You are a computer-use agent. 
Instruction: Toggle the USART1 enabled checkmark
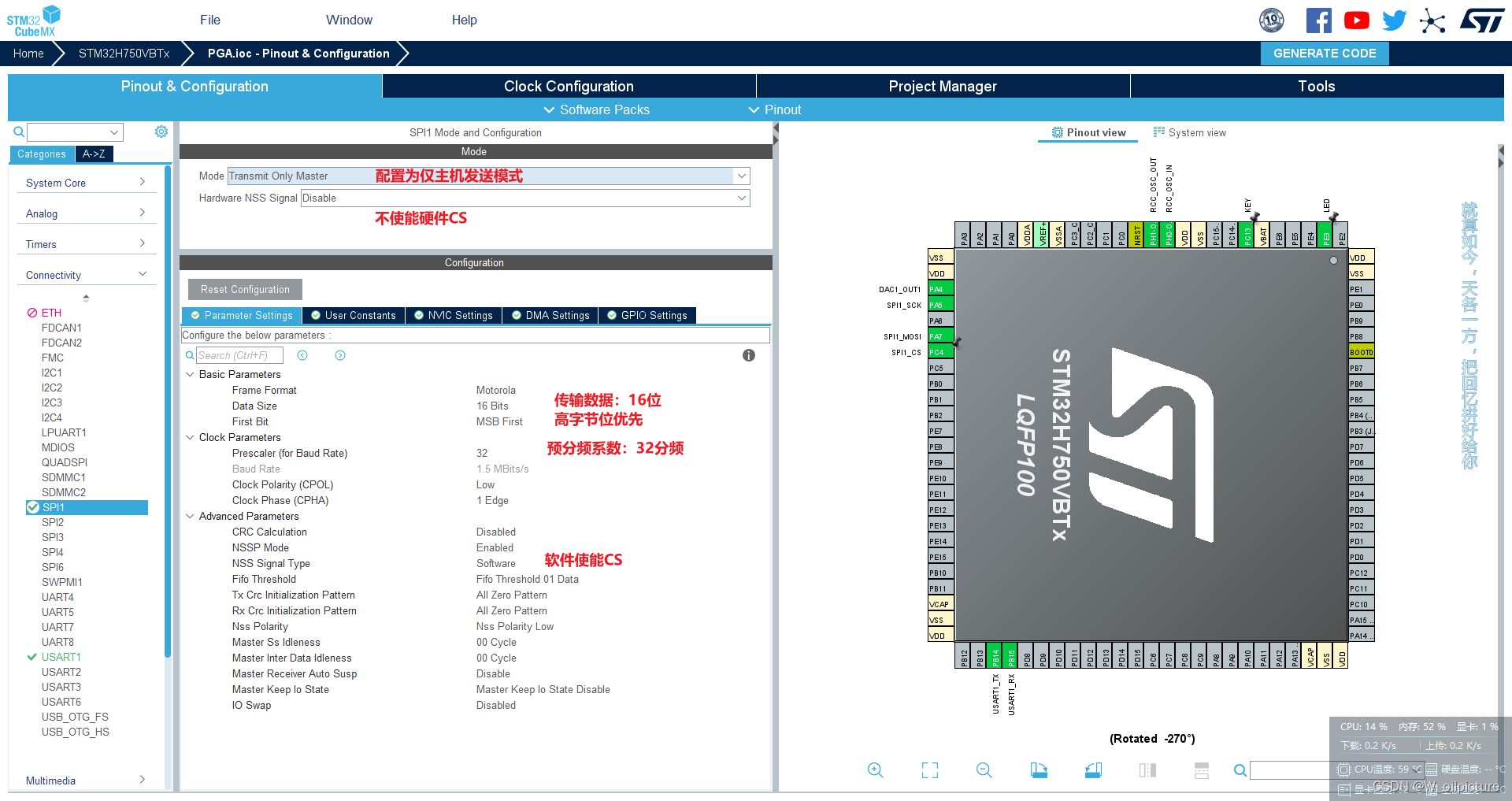coord(32,657)
